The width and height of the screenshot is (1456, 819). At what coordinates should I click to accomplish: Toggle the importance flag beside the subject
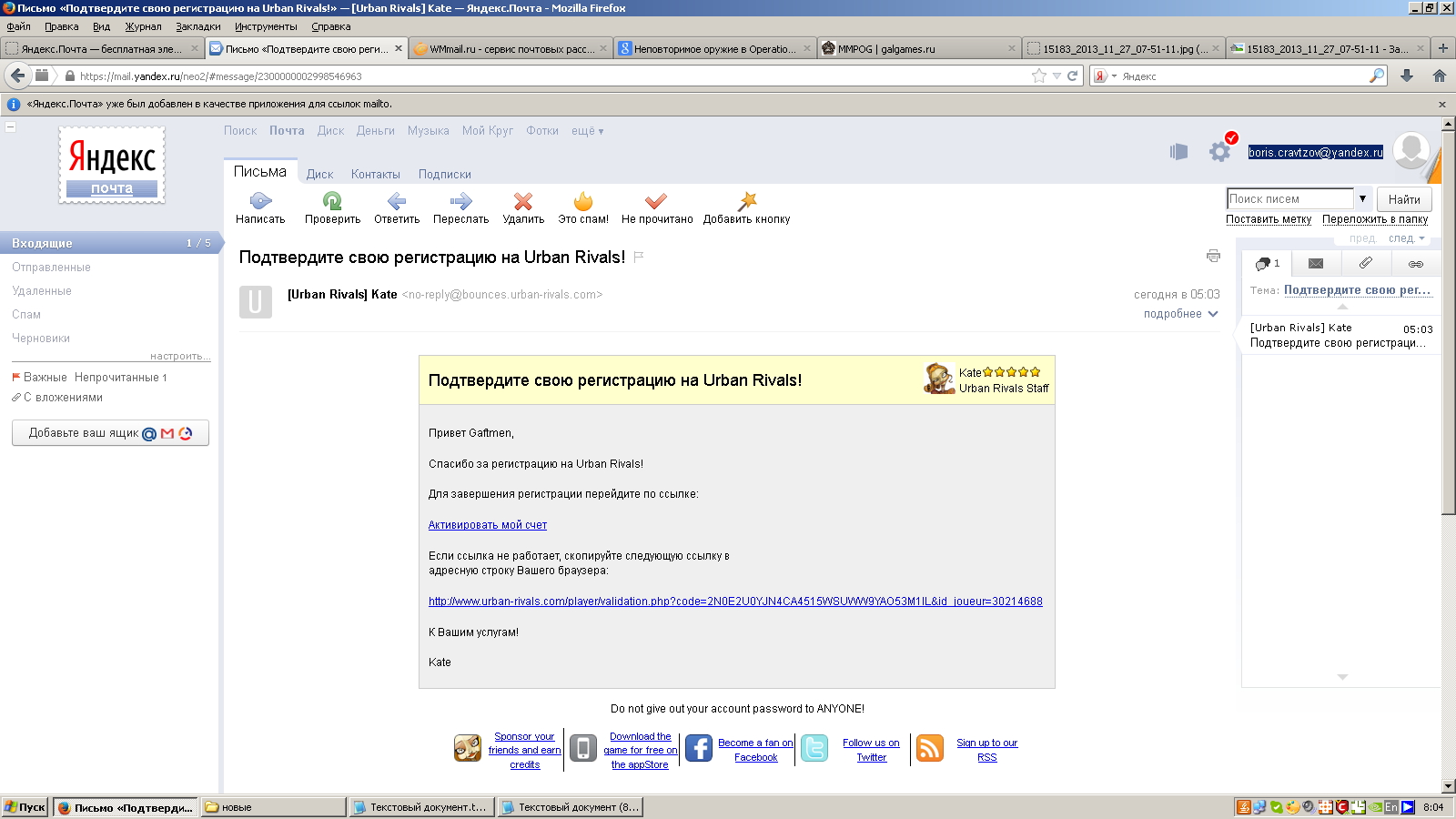(639, 258)
